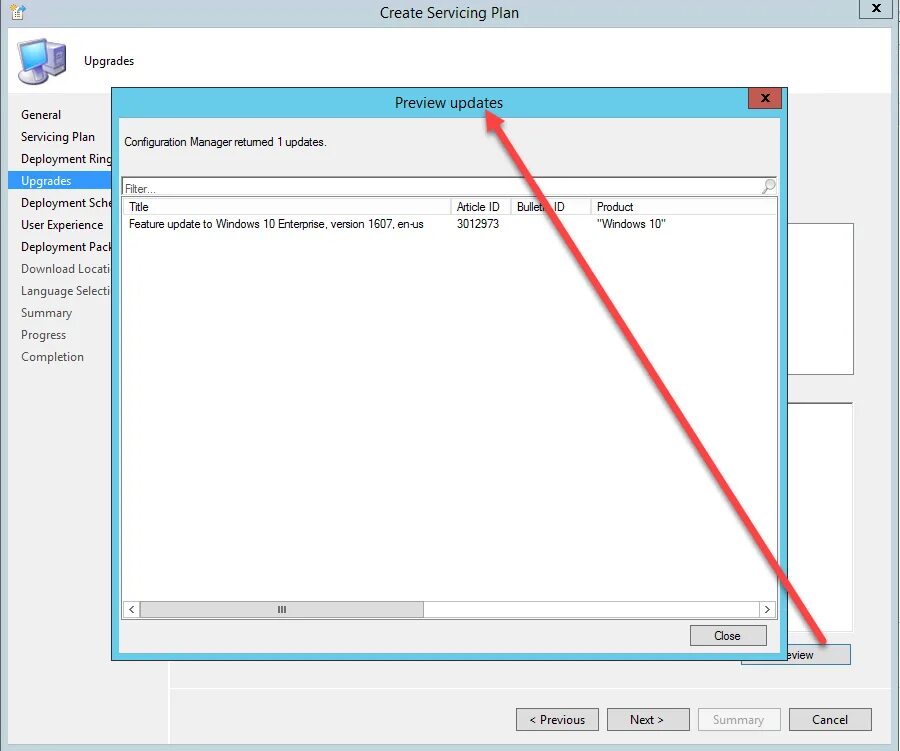The image size is (900, 751).
Task: Click the right arrow of horizontal scrollbar
Action: pos(767,609)
